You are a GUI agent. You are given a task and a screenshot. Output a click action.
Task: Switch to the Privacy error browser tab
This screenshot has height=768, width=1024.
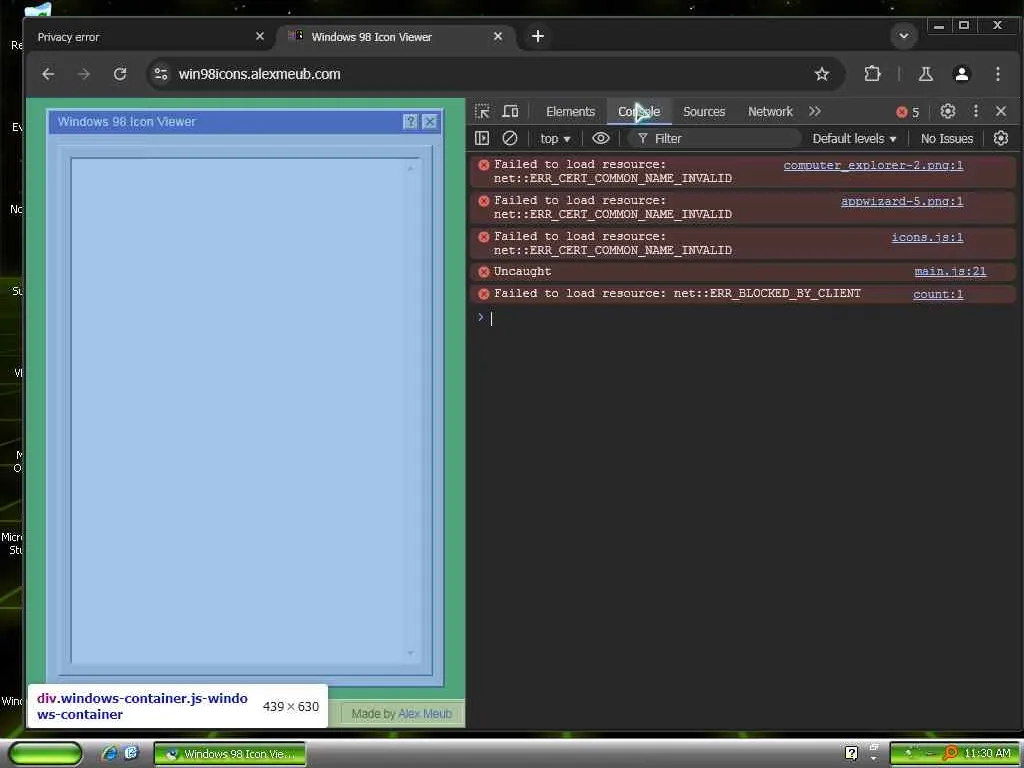pos(150,37)
